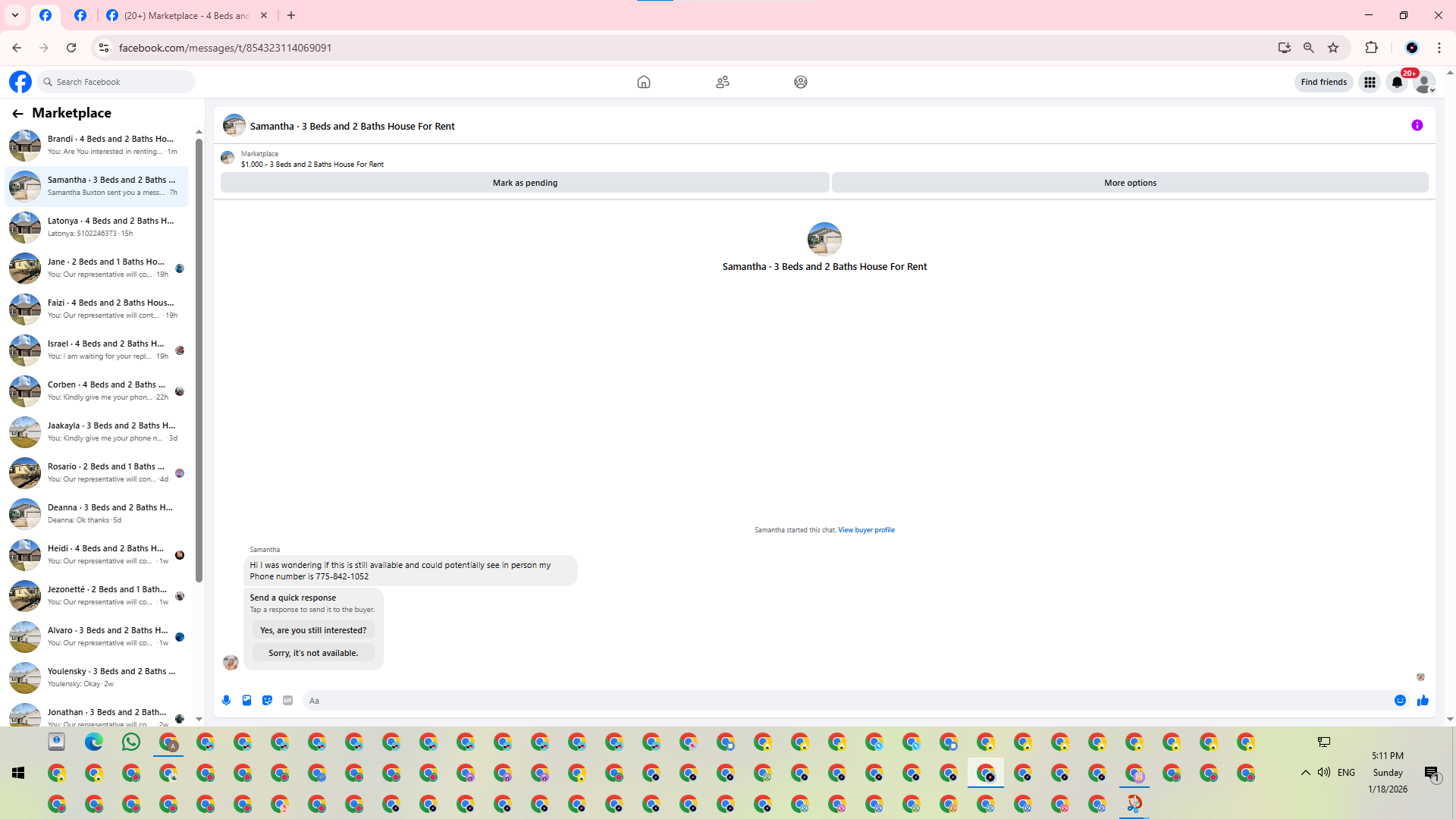Open the sticker picker icon
The width and height of the screenshot is (1456, 819).
point(267,701)
